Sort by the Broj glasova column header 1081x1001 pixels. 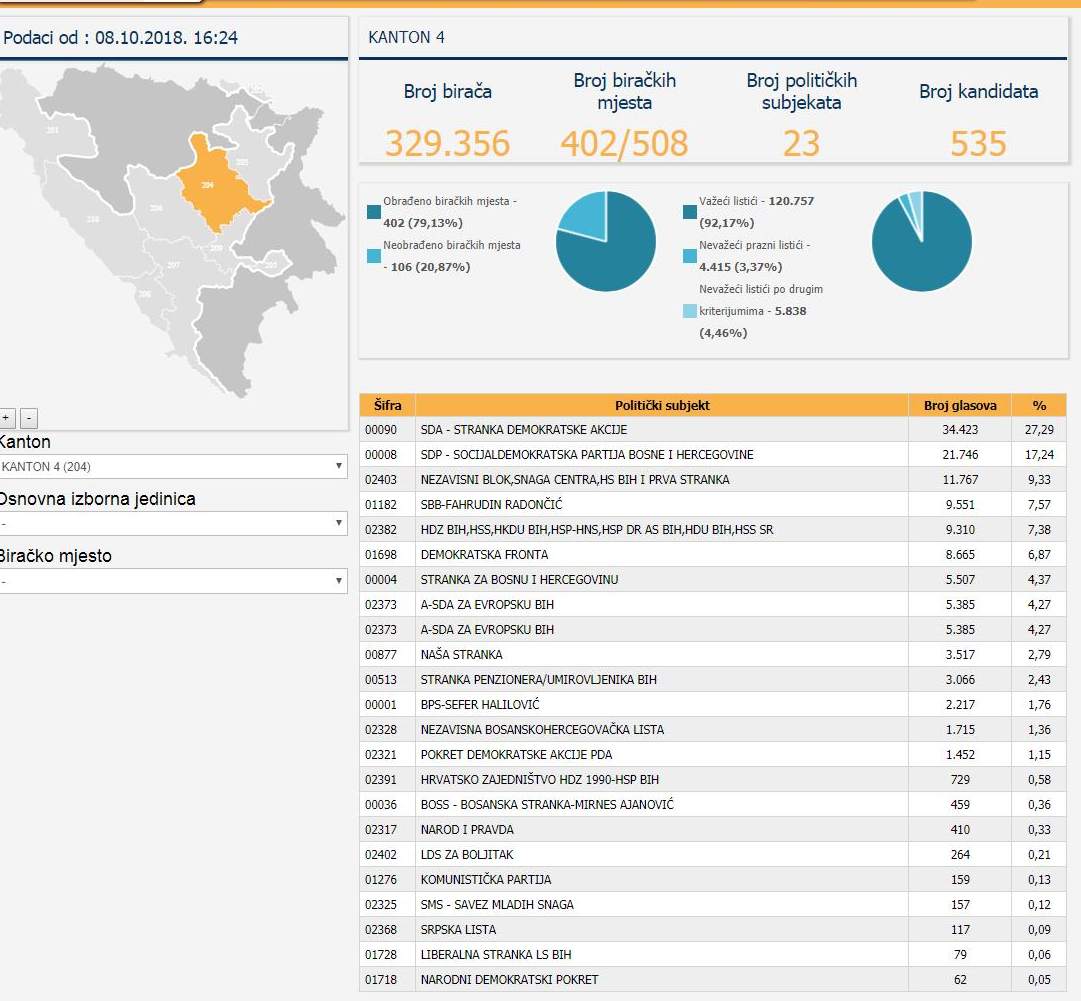click(x=960, y=405)
